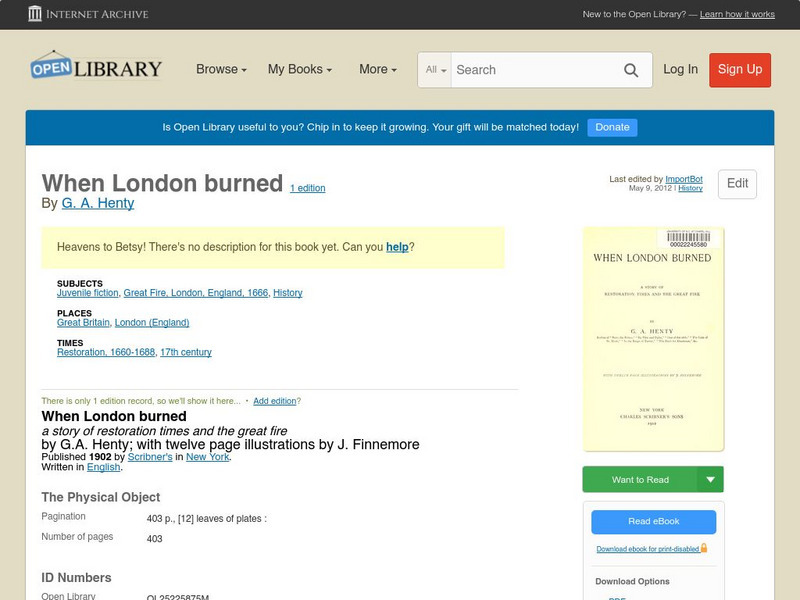Click the Sign Up button
This screenshot has height=600, width=800.
(739, 70)
